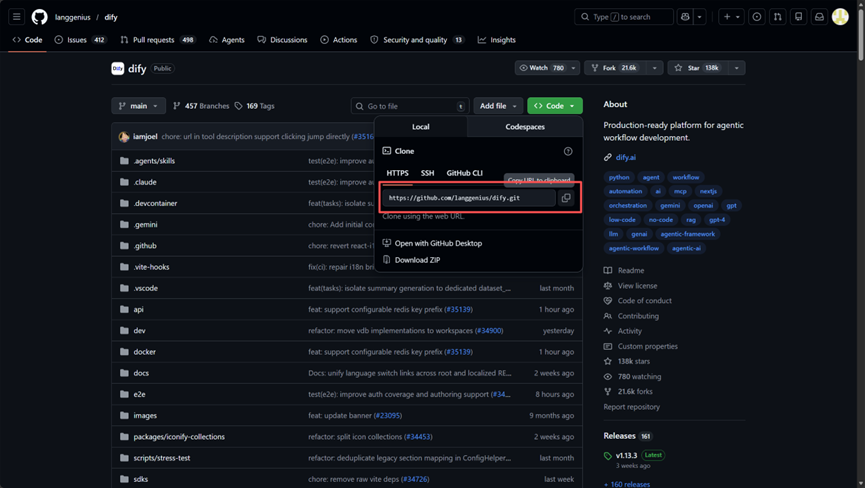Toggle the green Code dropdown button
The image size is (865, 488).
tap(554, 106)
